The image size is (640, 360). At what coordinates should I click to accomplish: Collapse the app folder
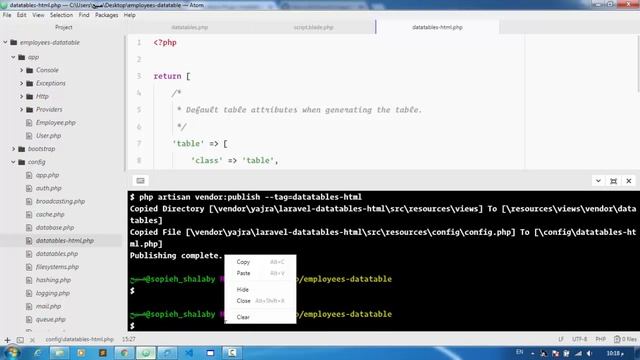pyautogui.click(x=13, y=57)
